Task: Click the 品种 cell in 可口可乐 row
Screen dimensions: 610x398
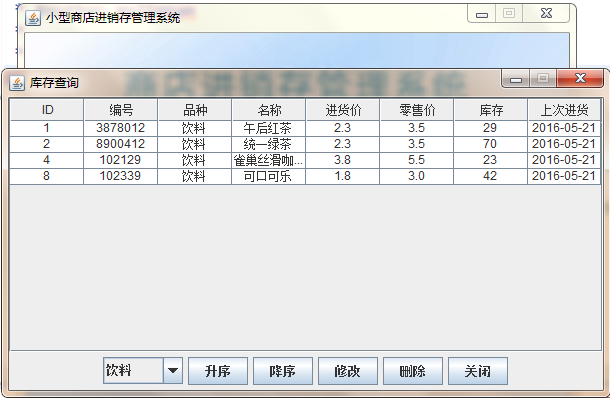Action: 195,176
